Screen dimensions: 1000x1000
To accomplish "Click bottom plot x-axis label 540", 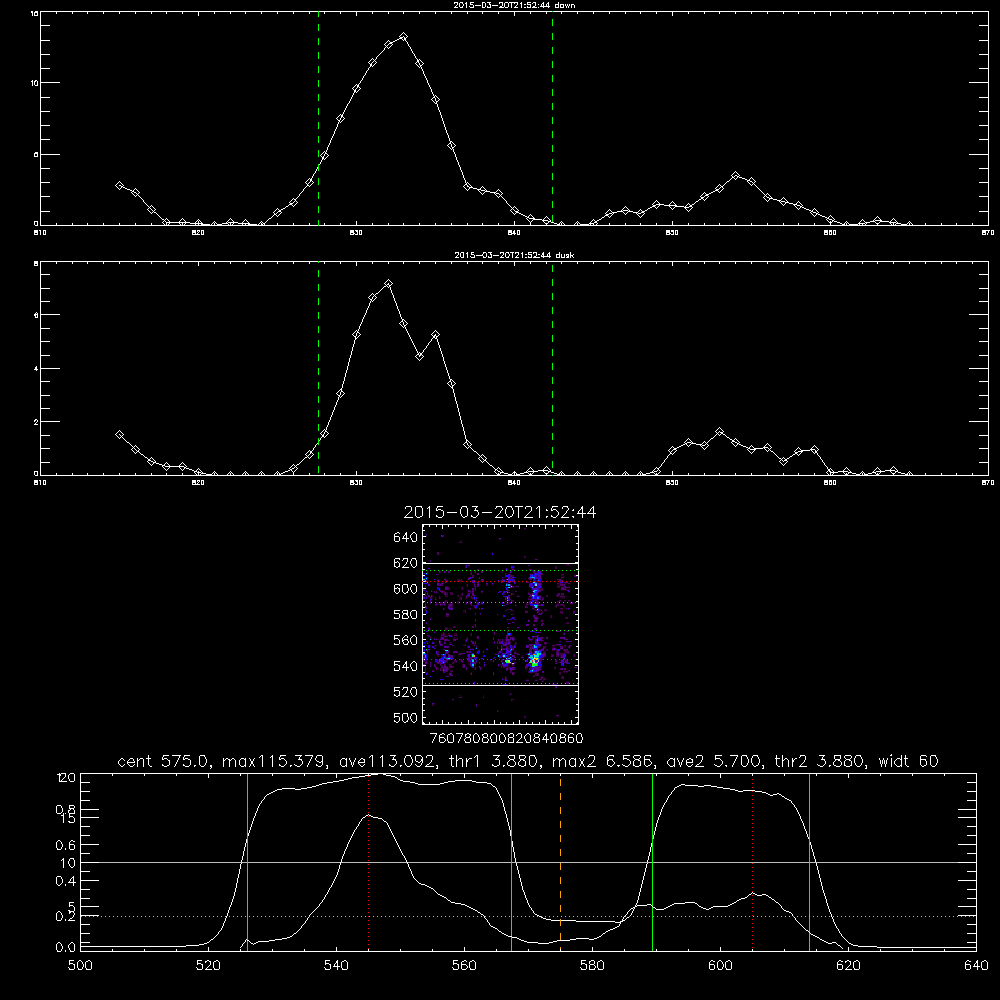I will tap(336, 966).
